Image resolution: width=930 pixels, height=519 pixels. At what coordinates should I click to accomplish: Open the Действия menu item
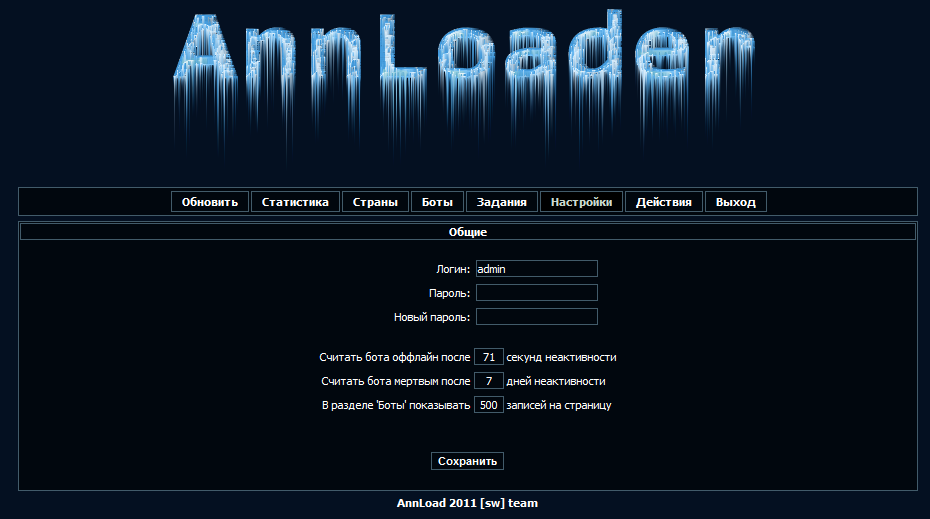(664, 202)
